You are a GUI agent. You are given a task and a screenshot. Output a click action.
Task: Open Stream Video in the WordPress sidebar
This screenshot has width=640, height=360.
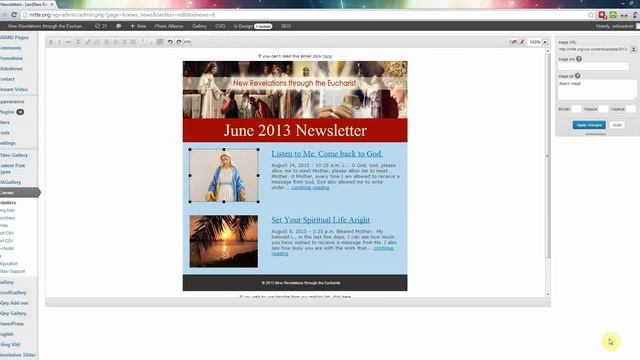[14, 89]
